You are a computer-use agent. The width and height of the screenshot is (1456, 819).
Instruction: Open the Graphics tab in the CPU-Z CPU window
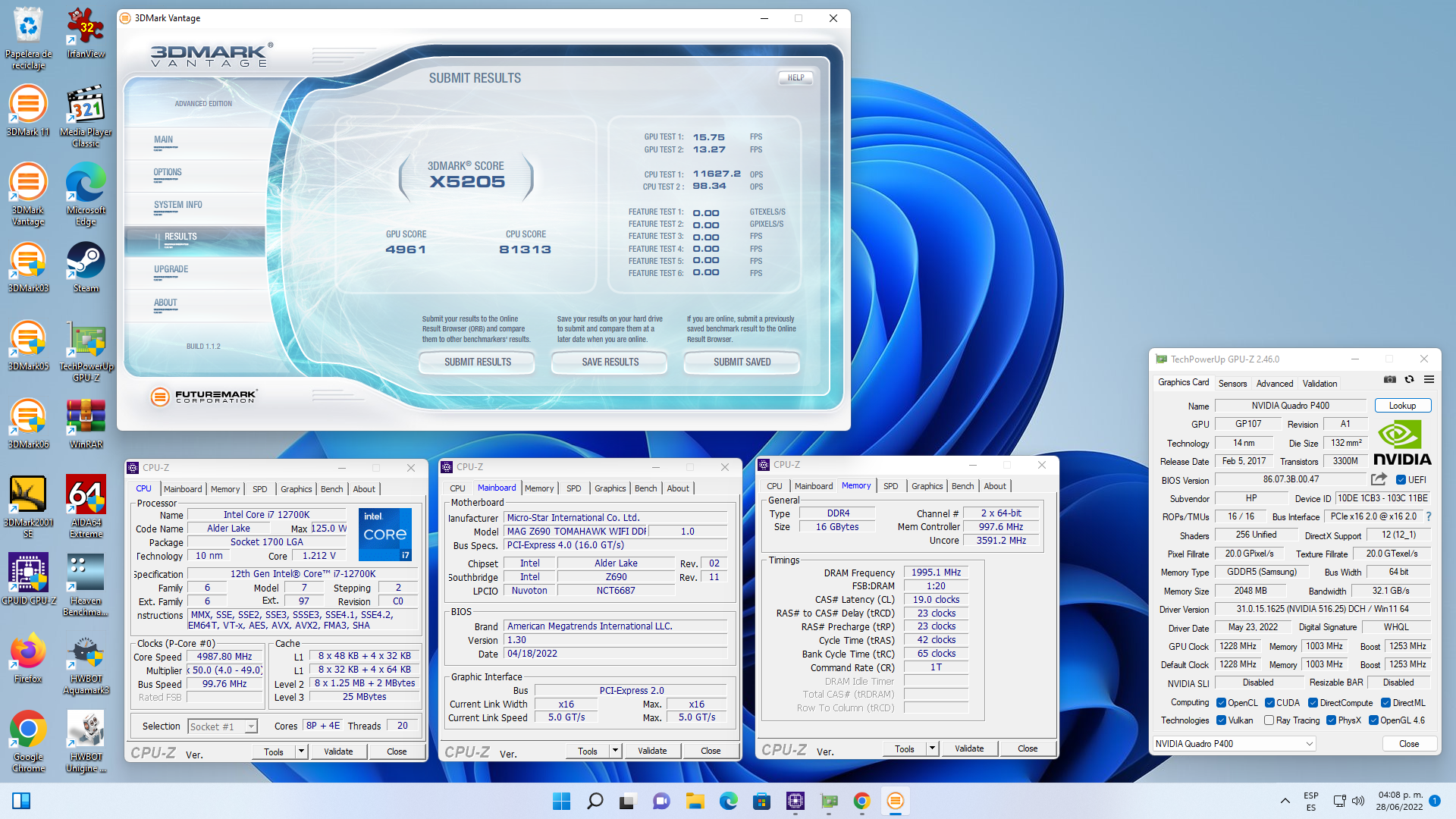click(296, 489)
